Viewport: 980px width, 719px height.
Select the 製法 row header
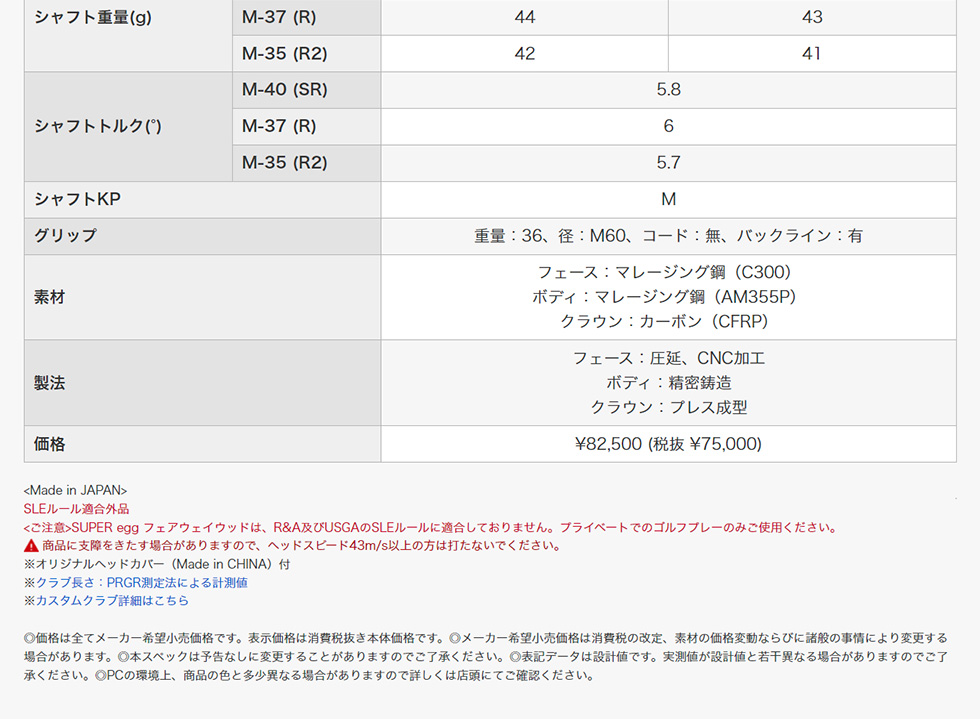[50, 383]
